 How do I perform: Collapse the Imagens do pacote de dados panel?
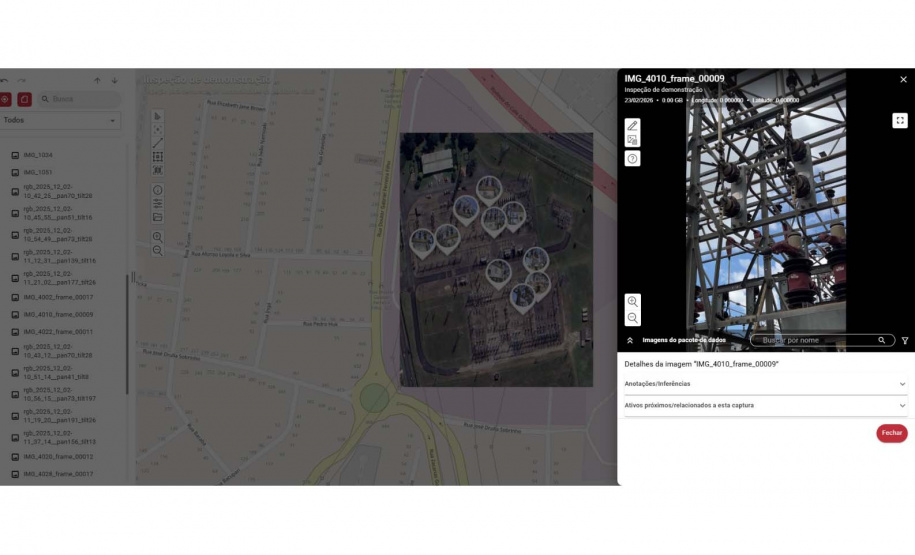pos(630,341)
